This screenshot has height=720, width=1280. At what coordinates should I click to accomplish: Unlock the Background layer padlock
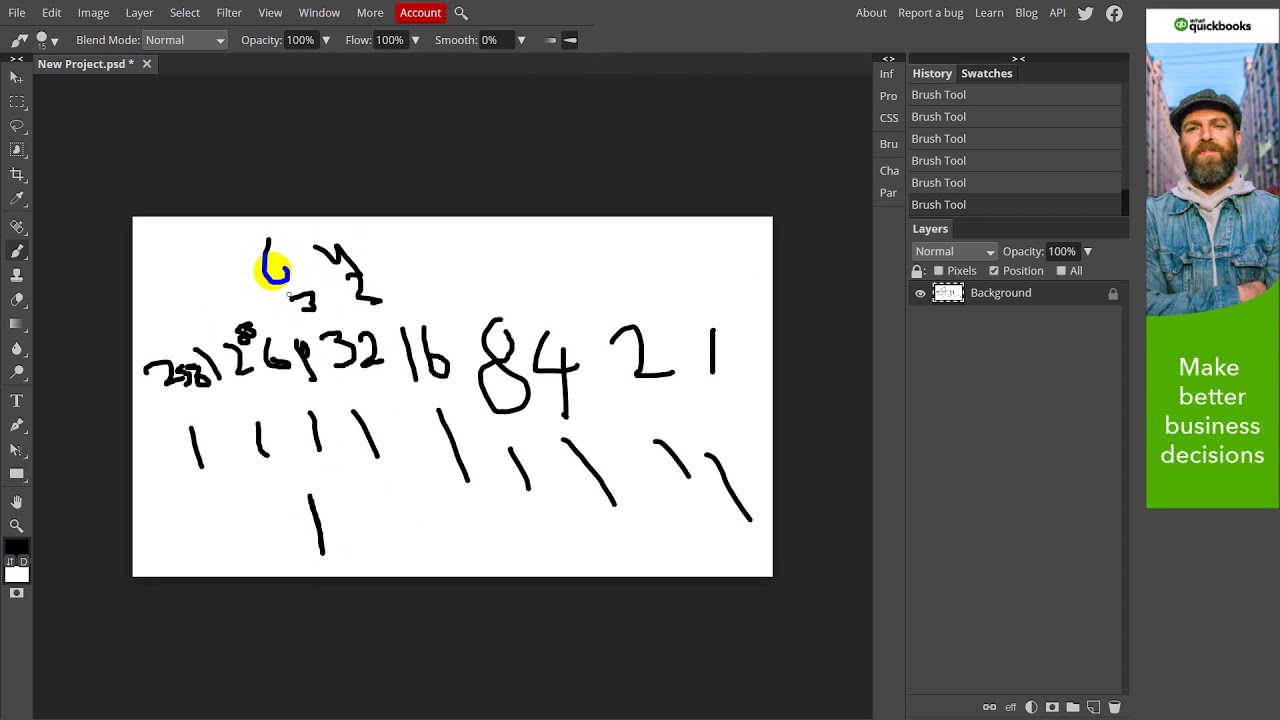pos(1113,293)
